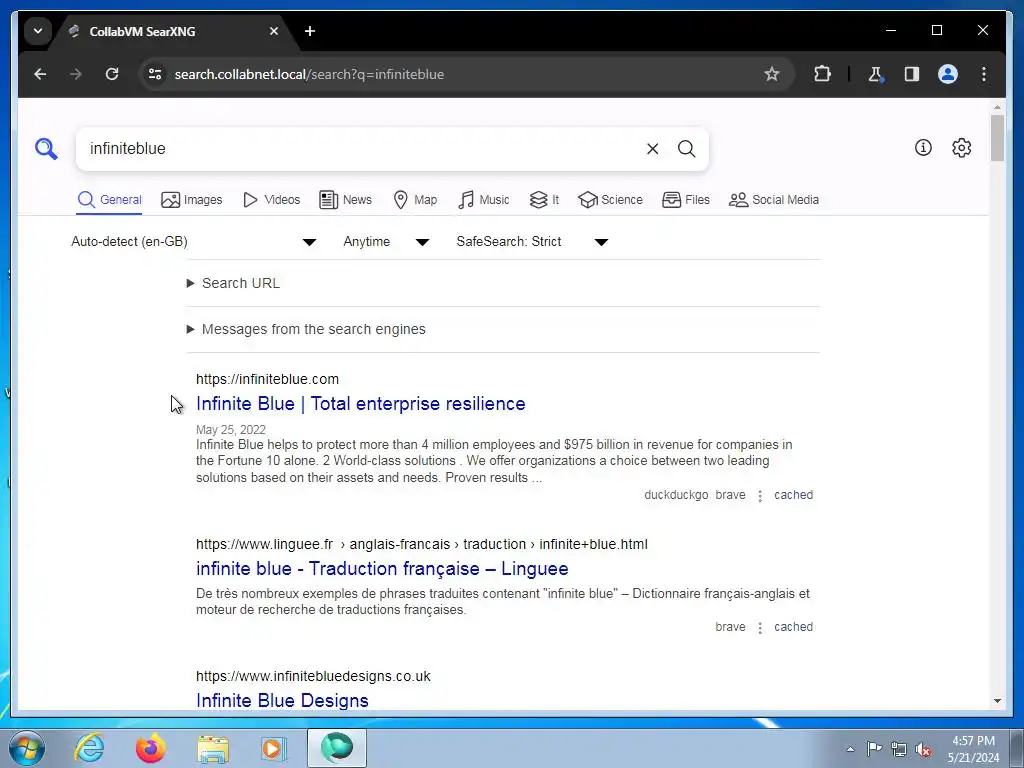Open Windows Media Player from taskbar

pos(274,748)
